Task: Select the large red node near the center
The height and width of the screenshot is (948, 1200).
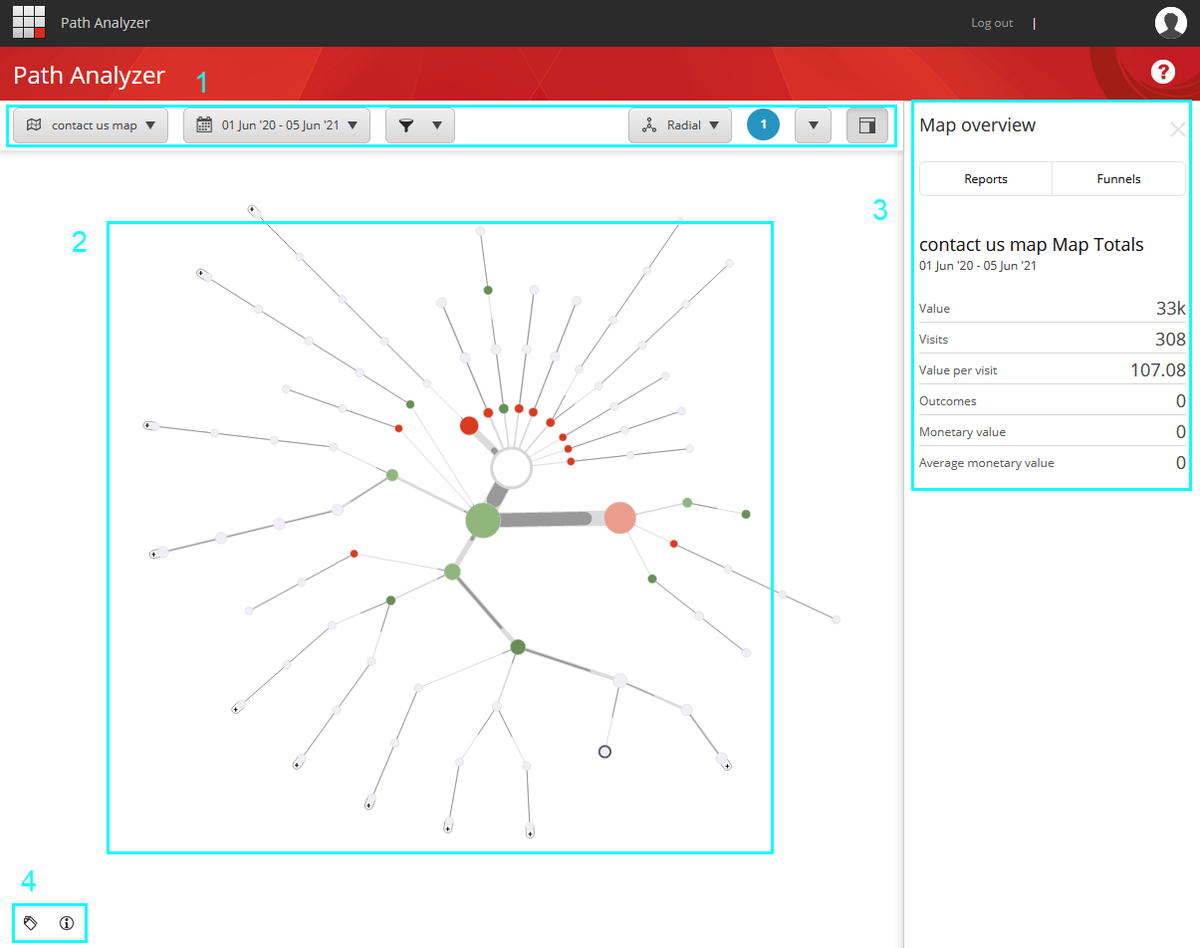Action: click(x=469, y=425)
